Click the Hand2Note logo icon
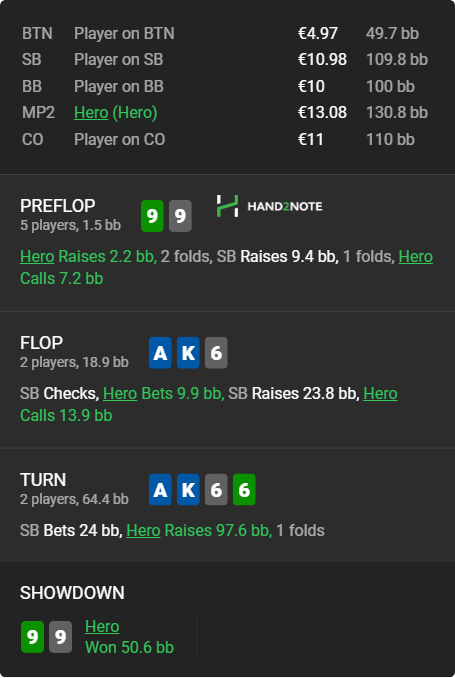This screenshot has width=455, height=678. pos(228,206)
